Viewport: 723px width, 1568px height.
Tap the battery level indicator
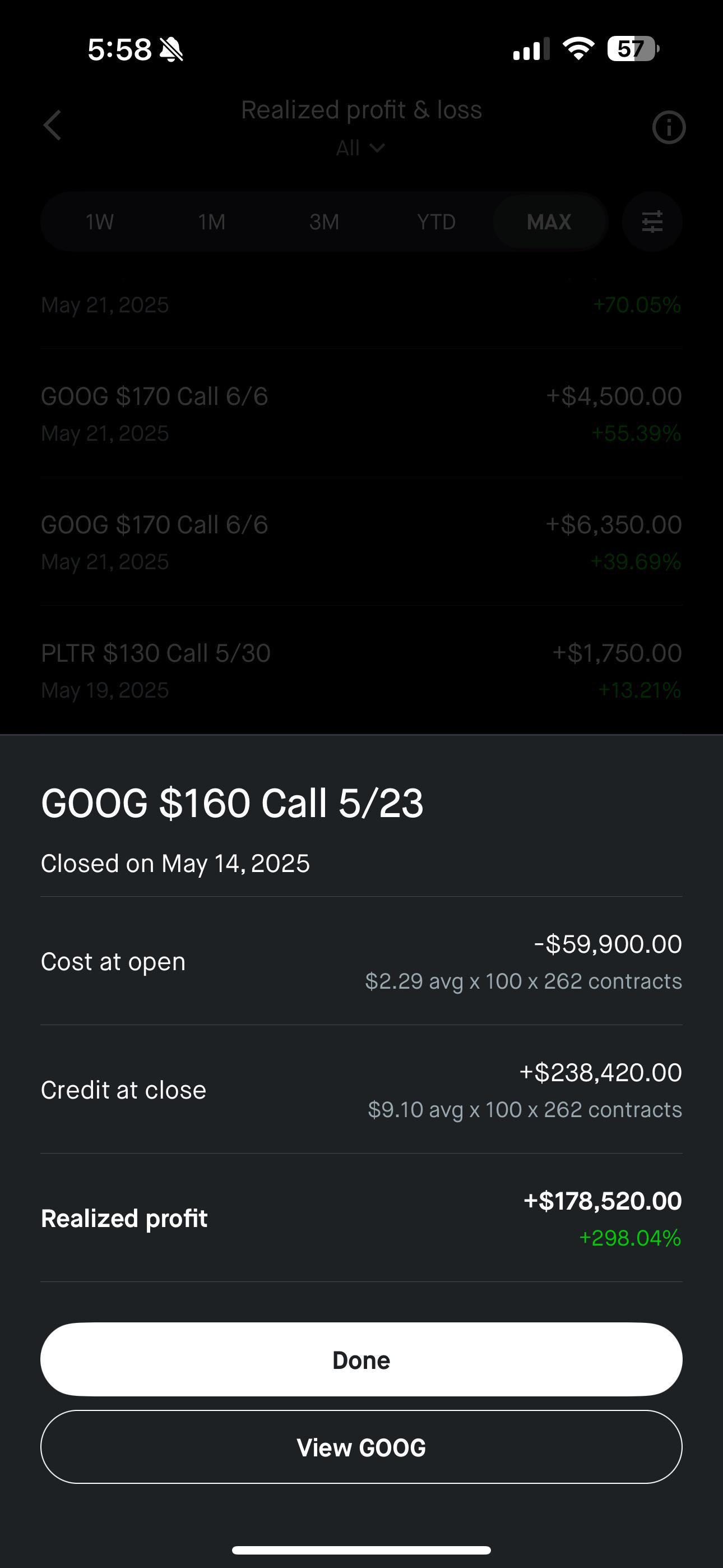tap(633, 49)
